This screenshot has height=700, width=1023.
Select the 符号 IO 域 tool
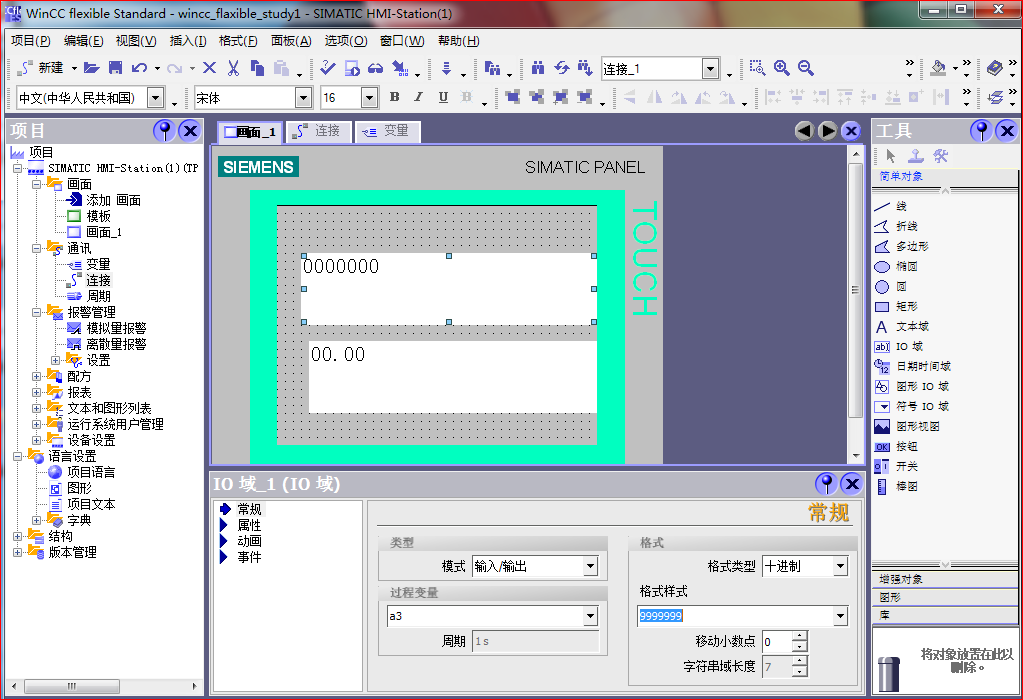(x=911, y=406)
